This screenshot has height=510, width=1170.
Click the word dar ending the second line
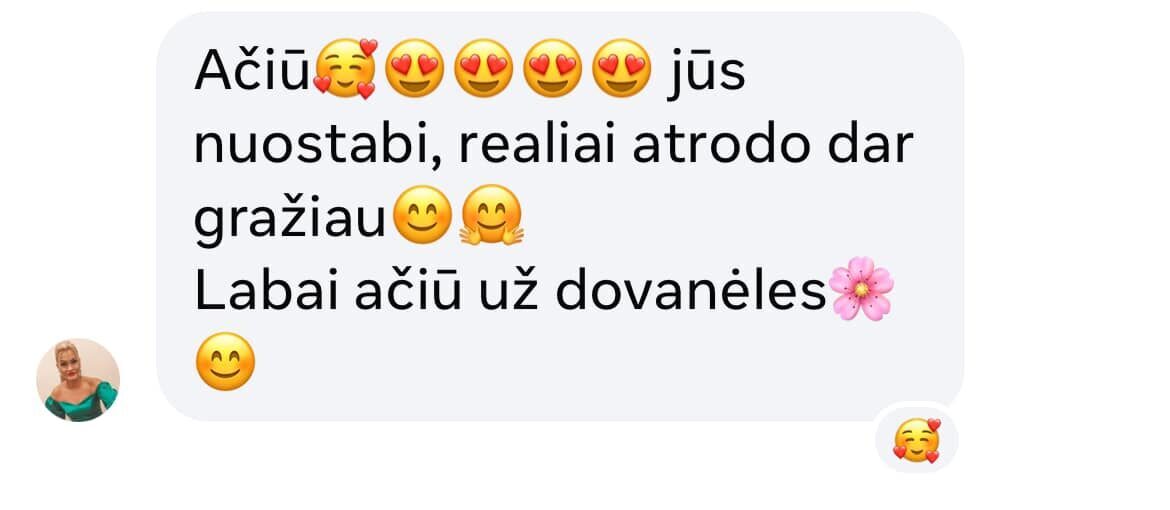(870, 145)
